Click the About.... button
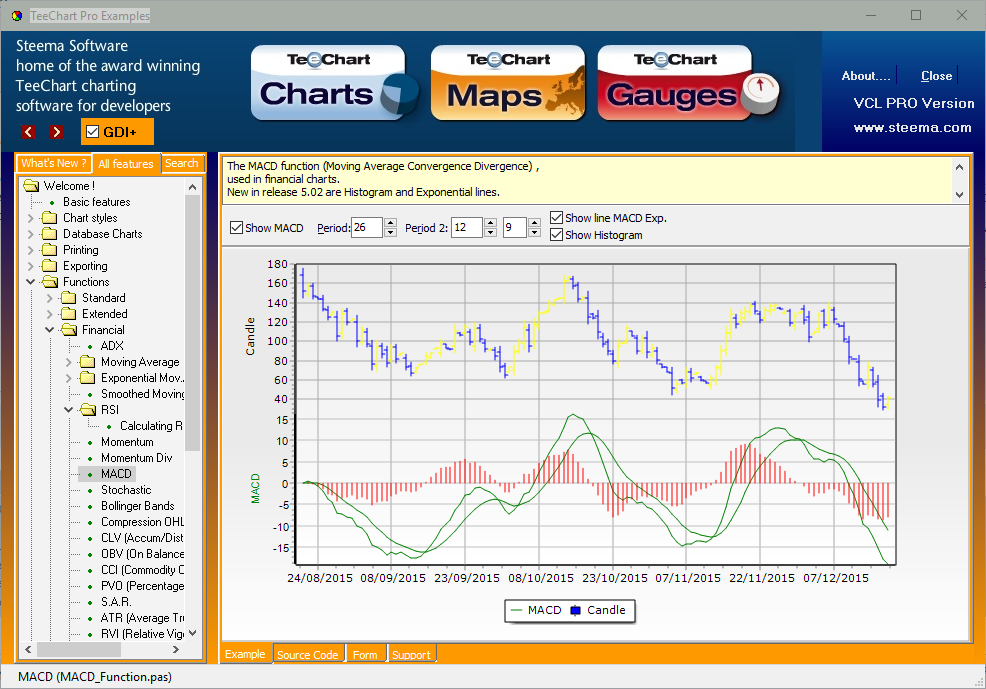986x689 pixels. (x=866, y=75)
